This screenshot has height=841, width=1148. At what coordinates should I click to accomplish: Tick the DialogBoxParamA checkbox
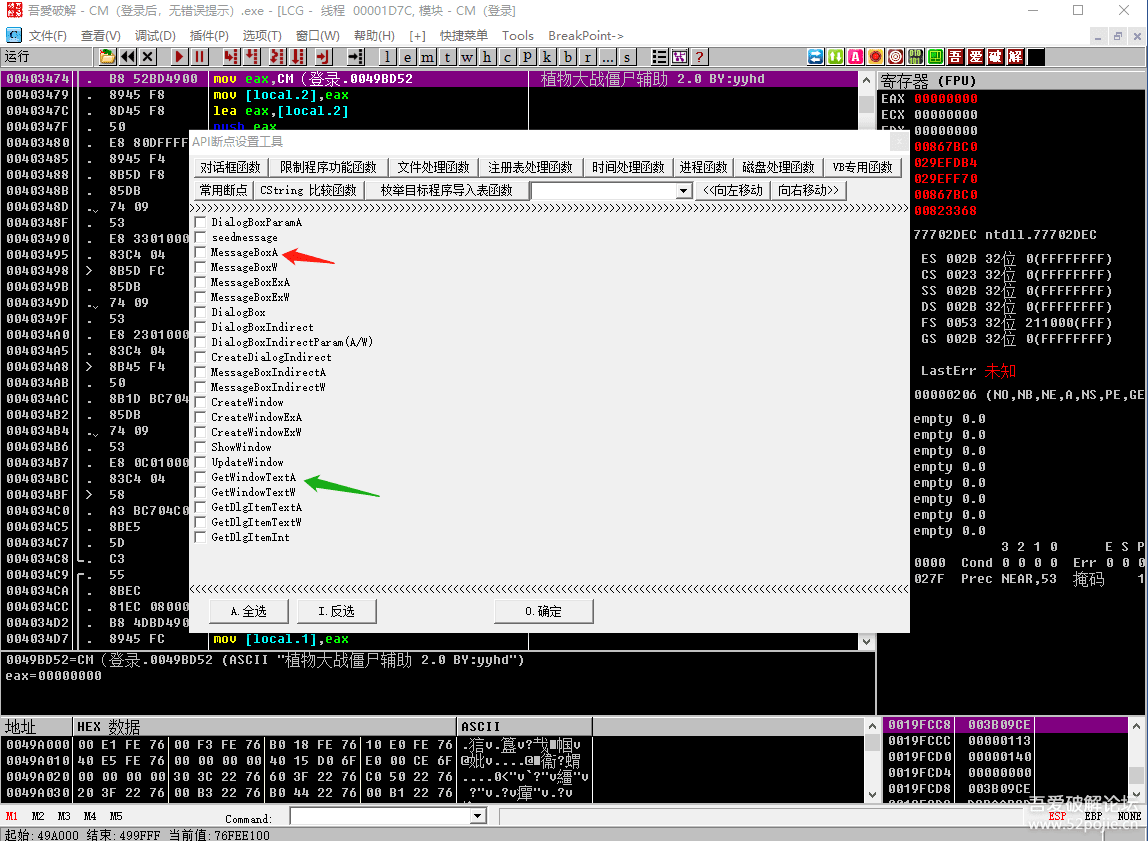pos(201,223)
